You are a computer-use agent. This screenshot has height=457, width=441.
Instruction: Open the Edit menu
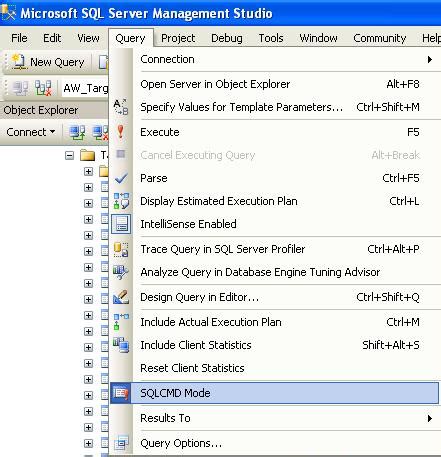coord(52,38)
